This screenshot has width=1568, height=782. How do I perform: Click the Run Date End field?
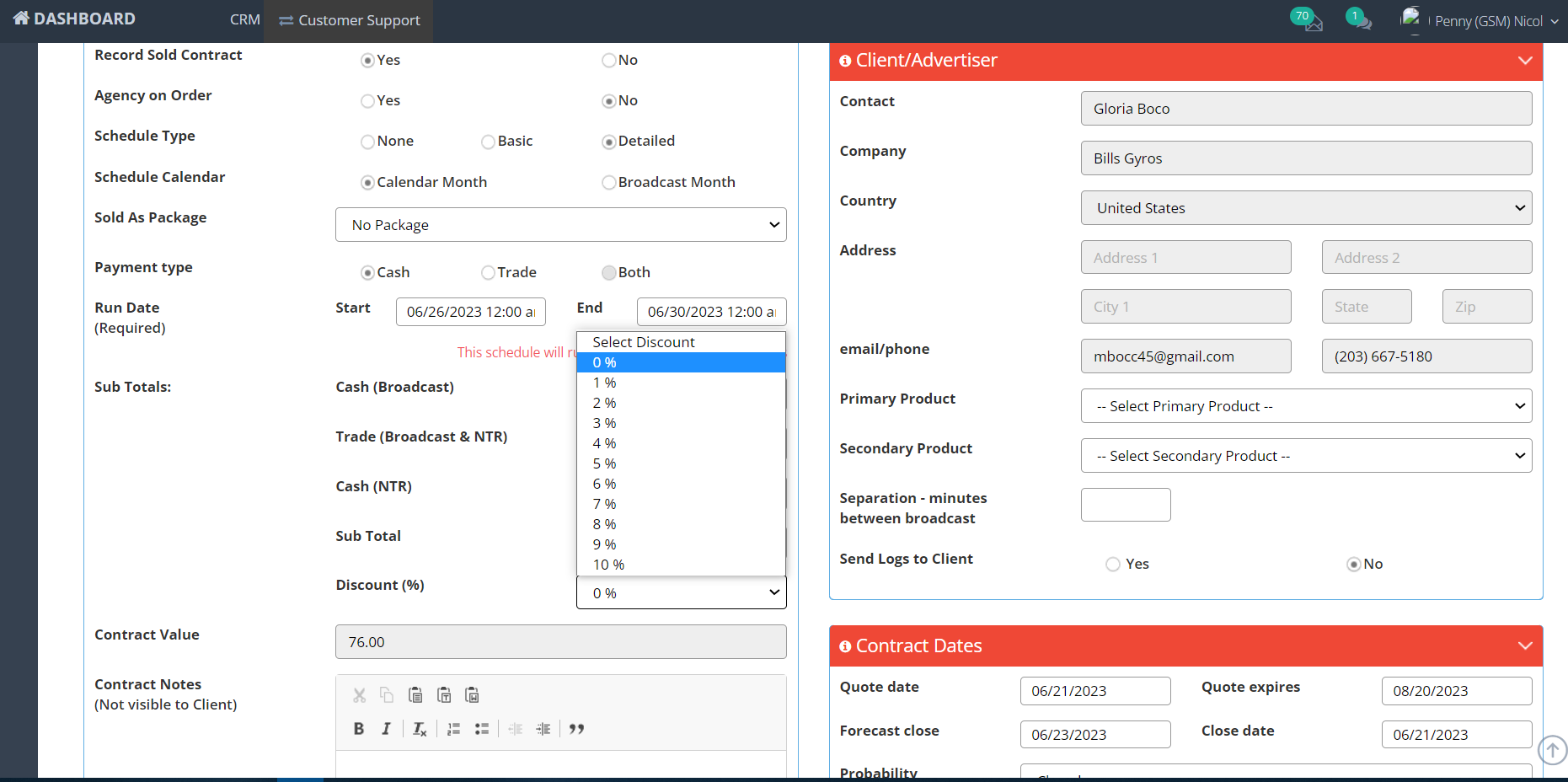(x=712, y=312)
